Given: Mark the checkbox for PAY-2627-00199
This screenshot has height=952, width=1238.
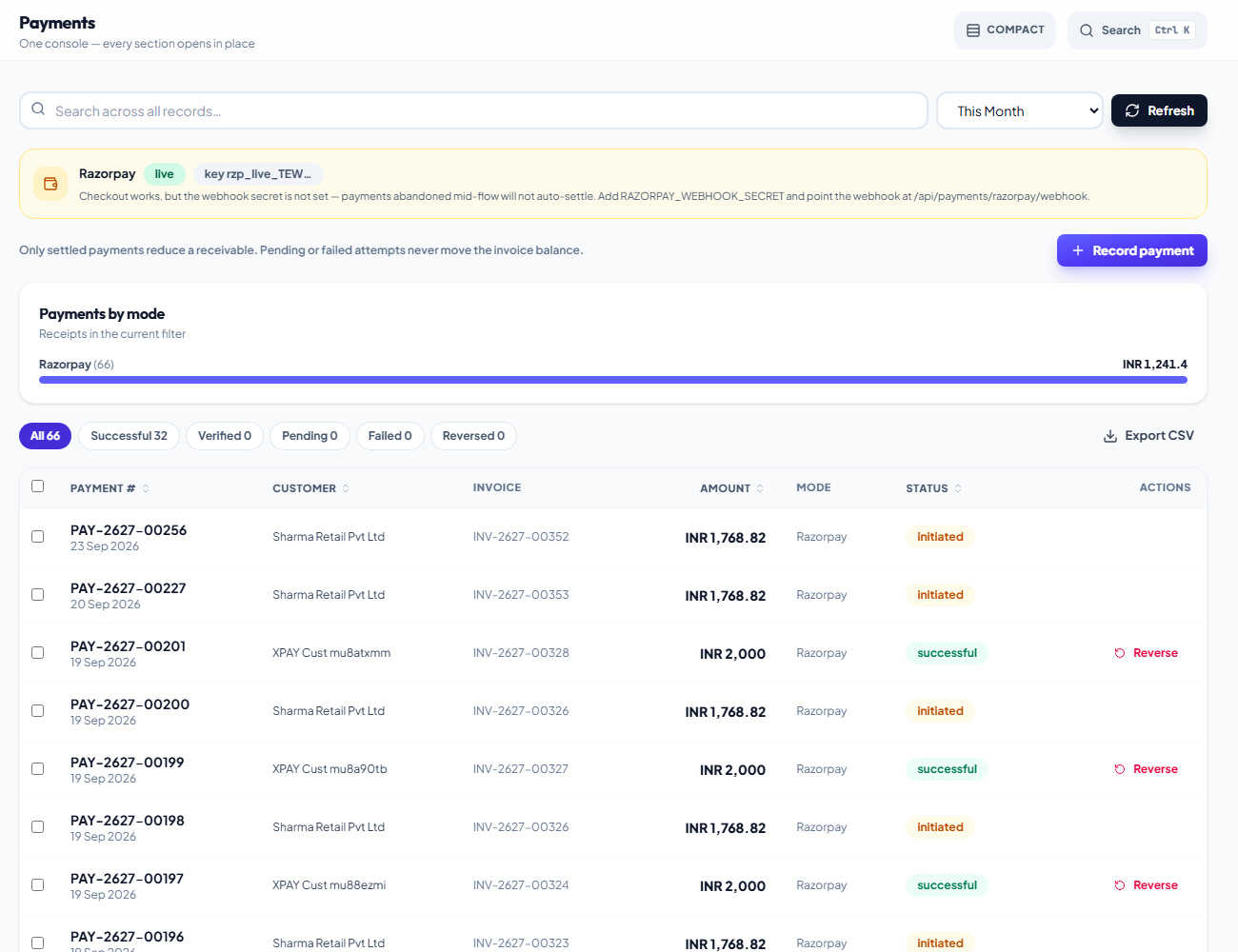Looking at the screenshot, I should pyautogui.click(x=38, y=769).
